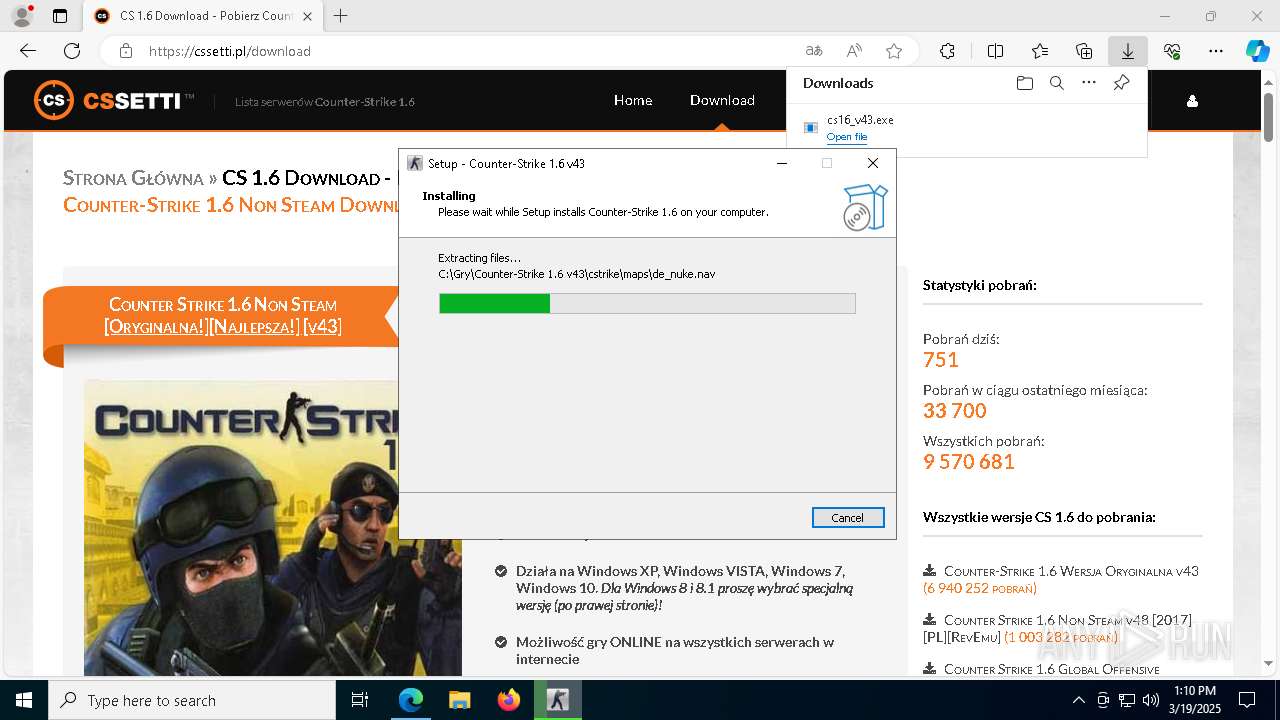Click the Downloads toolbar icon
This screenshot has width=1280, height=720.
coord(1128,51)
